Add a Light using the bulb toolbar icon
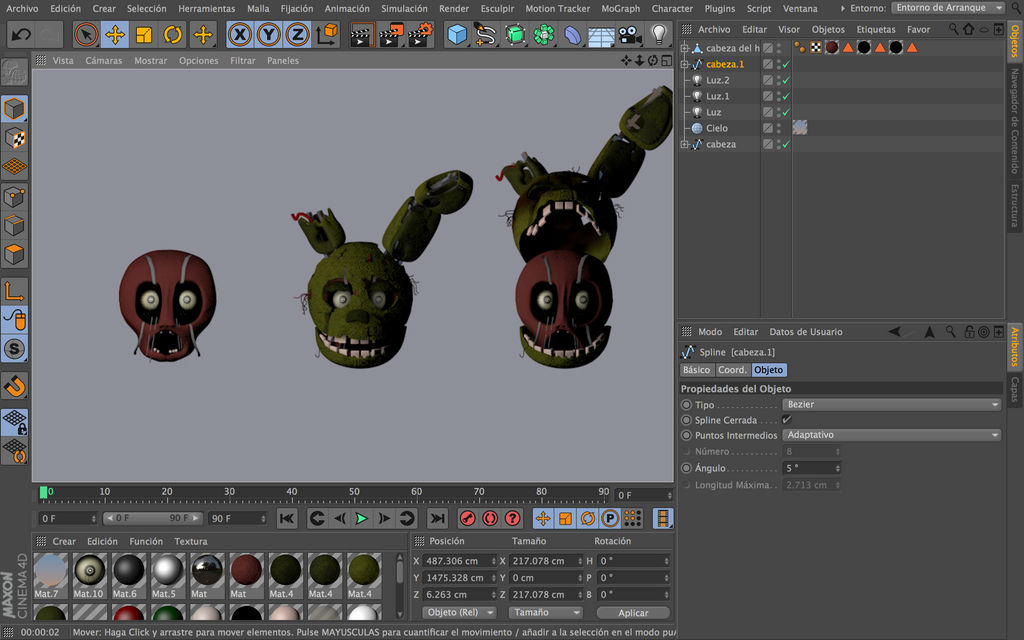This screenshot has width=1024, height=640. coord(657,33)
